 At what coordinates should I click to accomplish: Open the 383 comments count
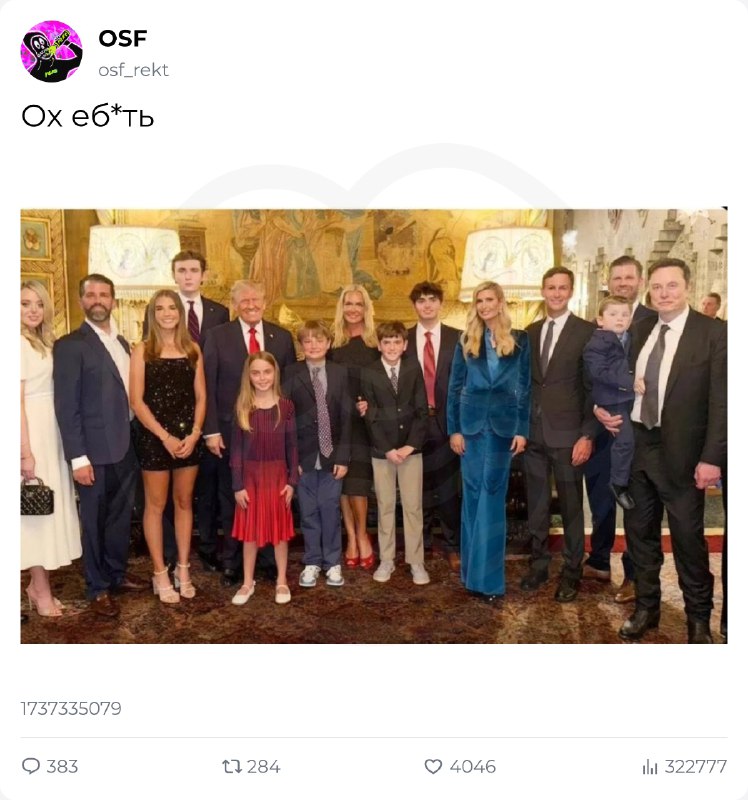pyautogui.click(x=62, y=766)
